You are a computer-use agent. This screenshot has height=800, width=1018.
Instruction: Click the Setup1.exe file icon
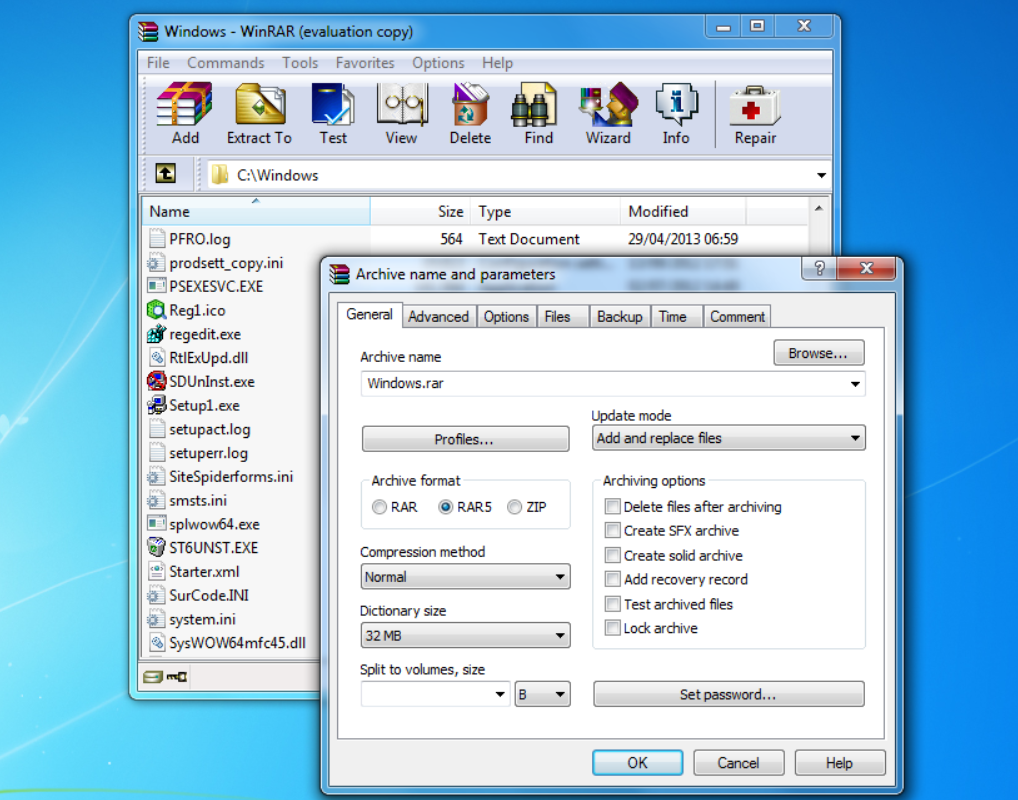click(x=156, y=405)
